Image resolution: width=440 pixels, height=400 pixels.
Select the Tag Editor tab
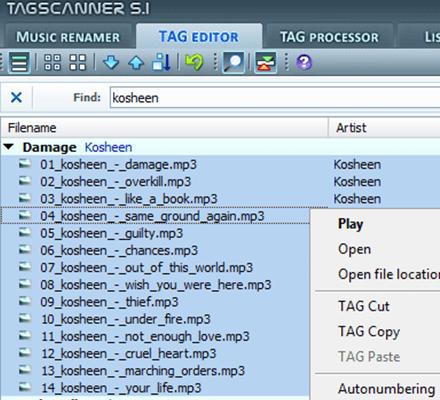[x=199, y=37]
